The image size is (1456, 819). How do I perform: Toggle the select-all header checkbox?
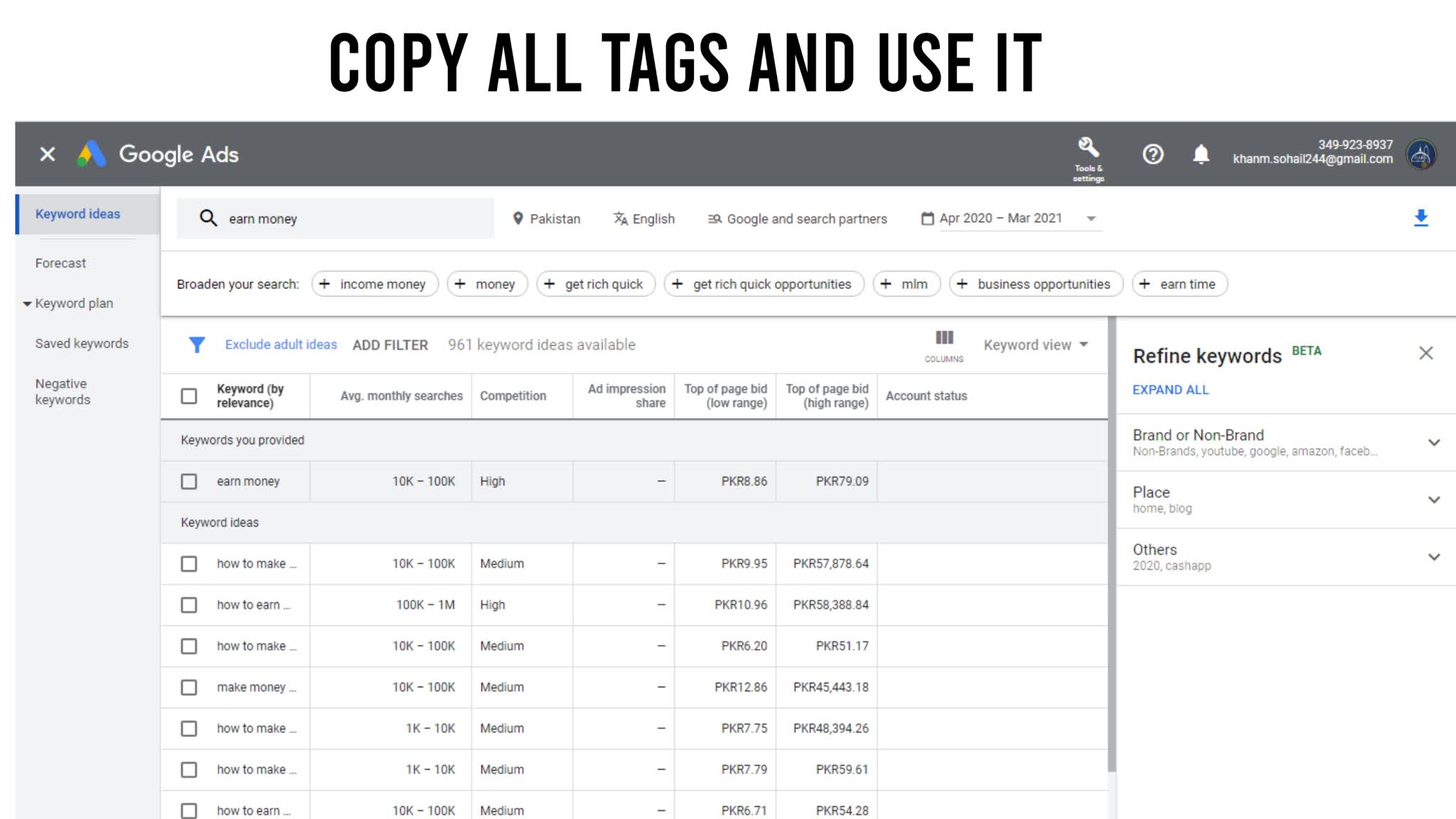[x=189, y=396]
